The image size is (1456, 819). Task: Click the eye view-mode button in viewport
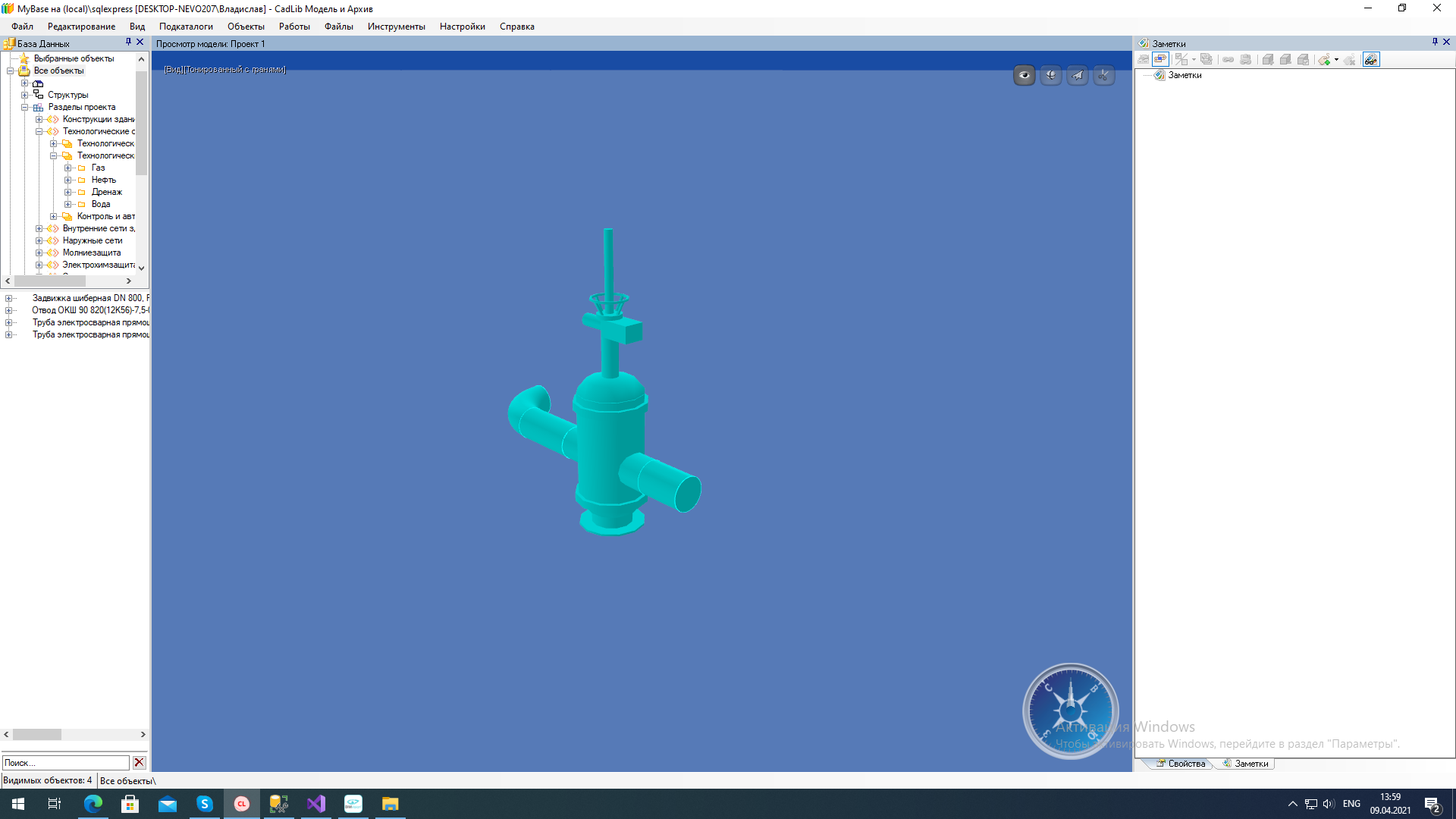pyautogui.click(x=1024, y=75)
